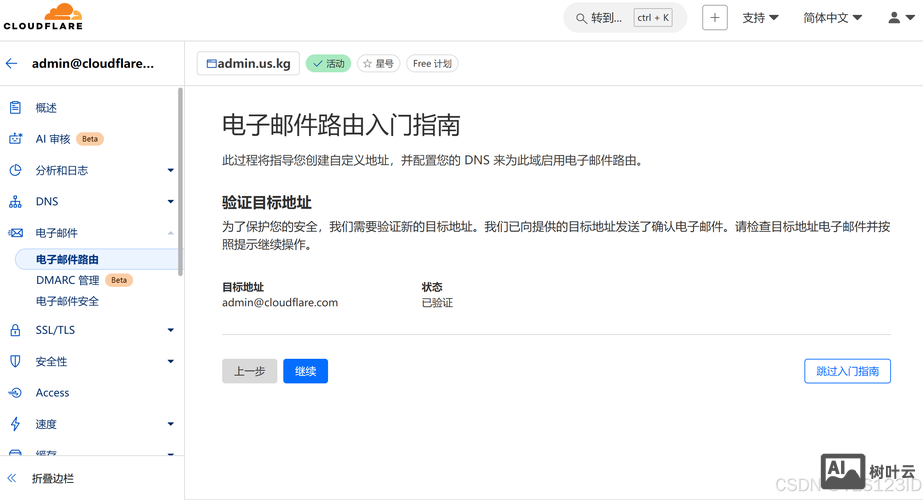This screenshot has height=500, width=923.
Task: Click the double-chevron collapse sidebar icon
Action: click(x=12, y=478)
